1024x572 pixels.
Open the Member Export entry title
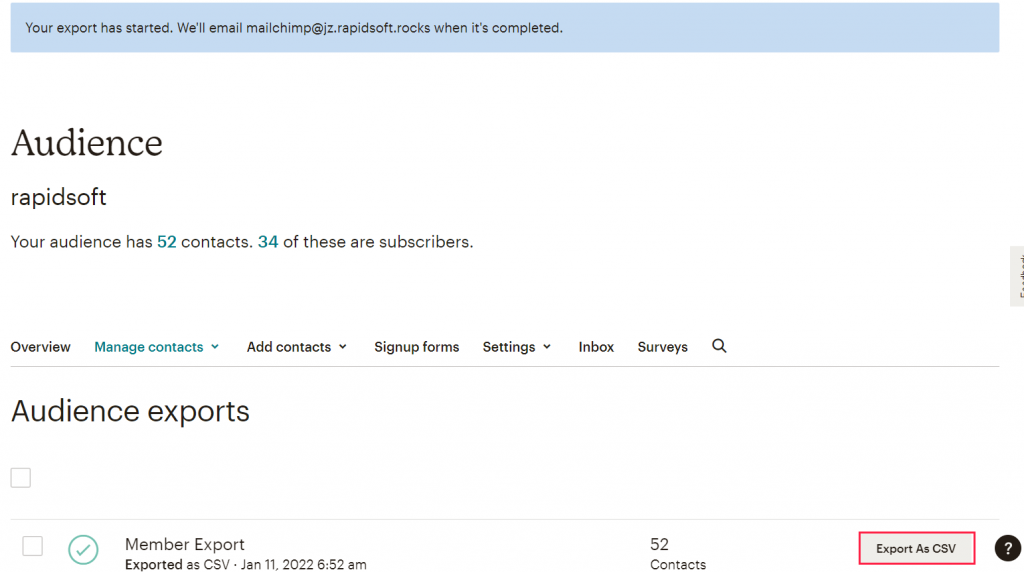tap(185, 544)
